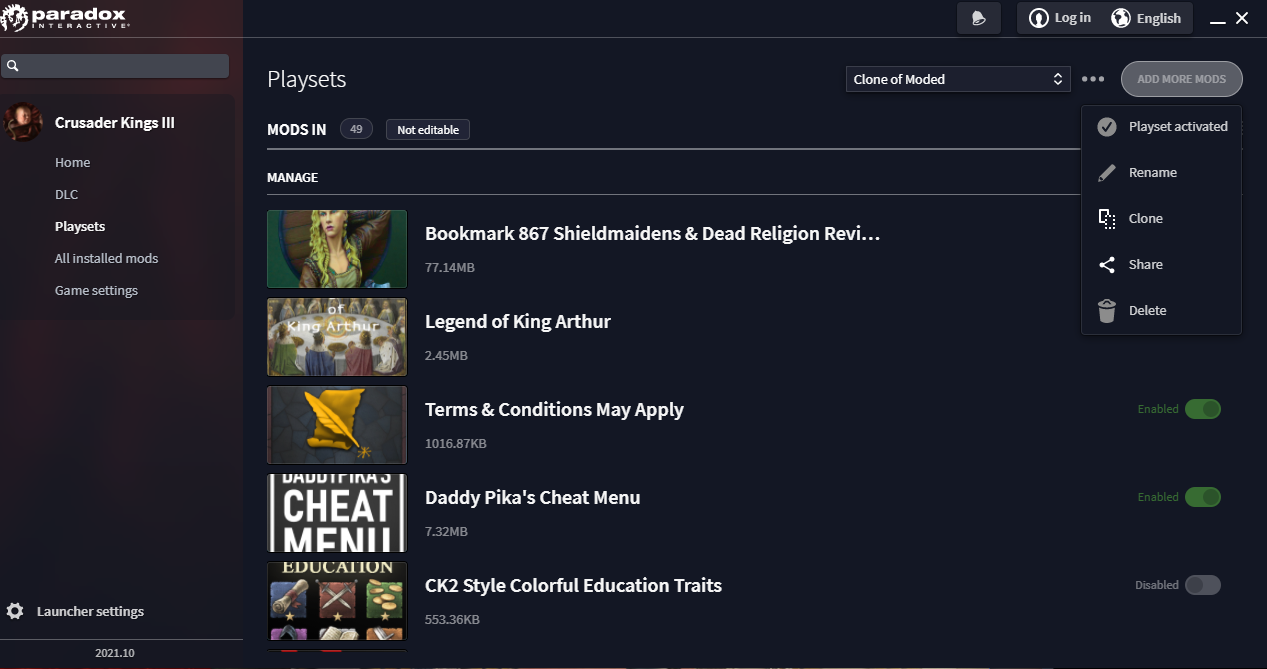Screen dimensions: 1267x669
Task: Click the Launcher settings gear icon
Action: pyautogui.click(x=15, y=611)
